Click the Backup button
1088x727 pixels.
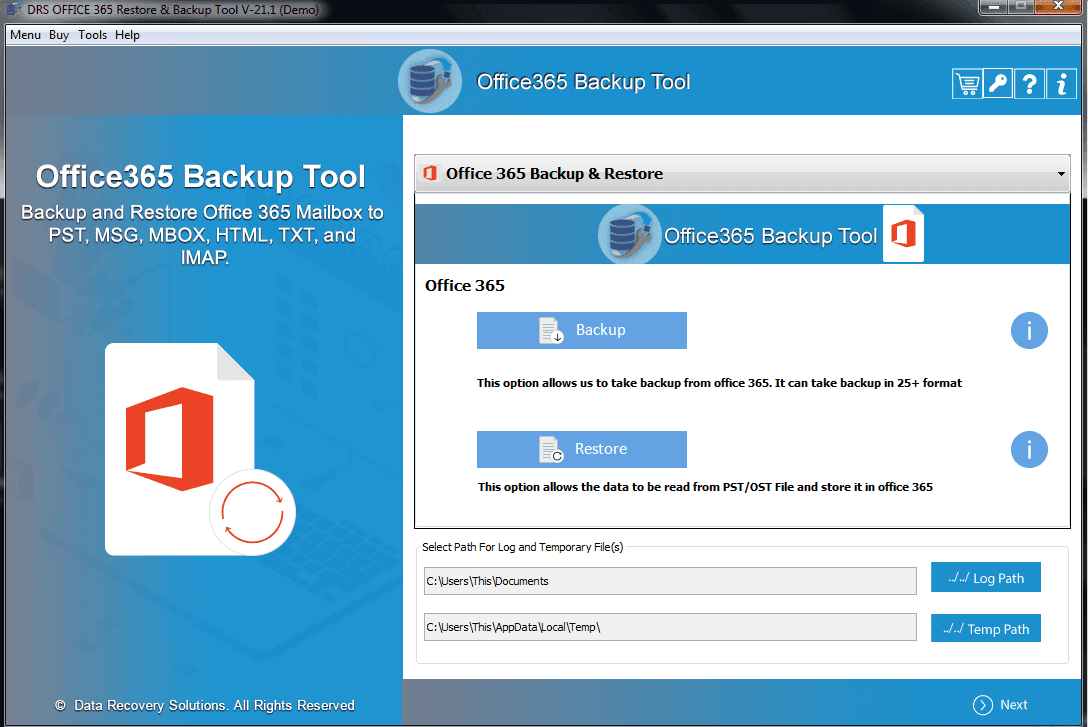581,330
